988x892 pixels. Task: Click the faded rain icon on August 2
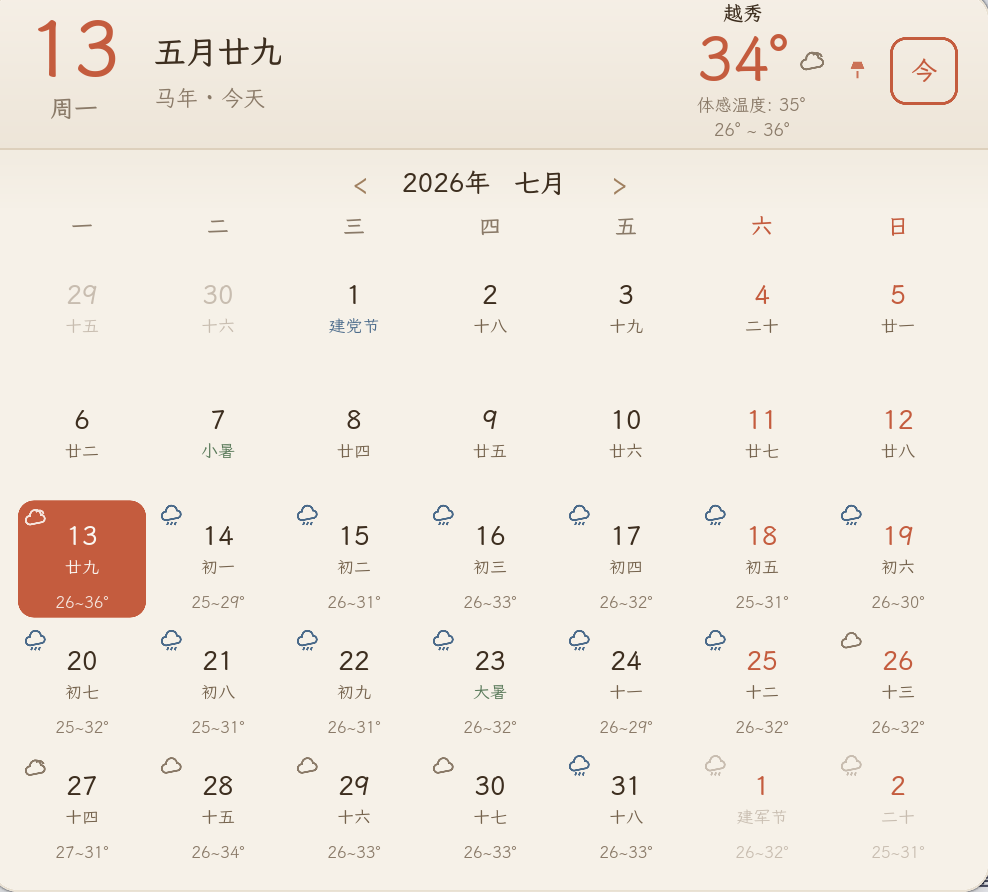[851, 765]
